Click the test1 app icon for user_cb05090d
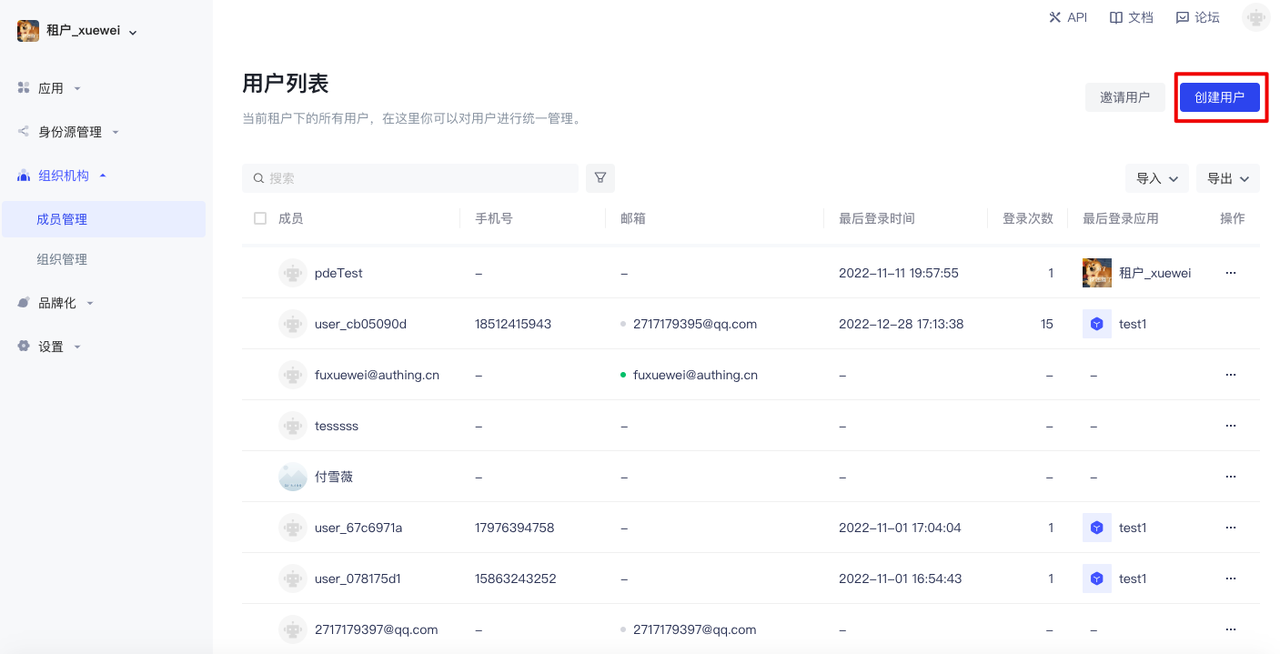The image size is (1280, 654). click(x=1097, y=324)
